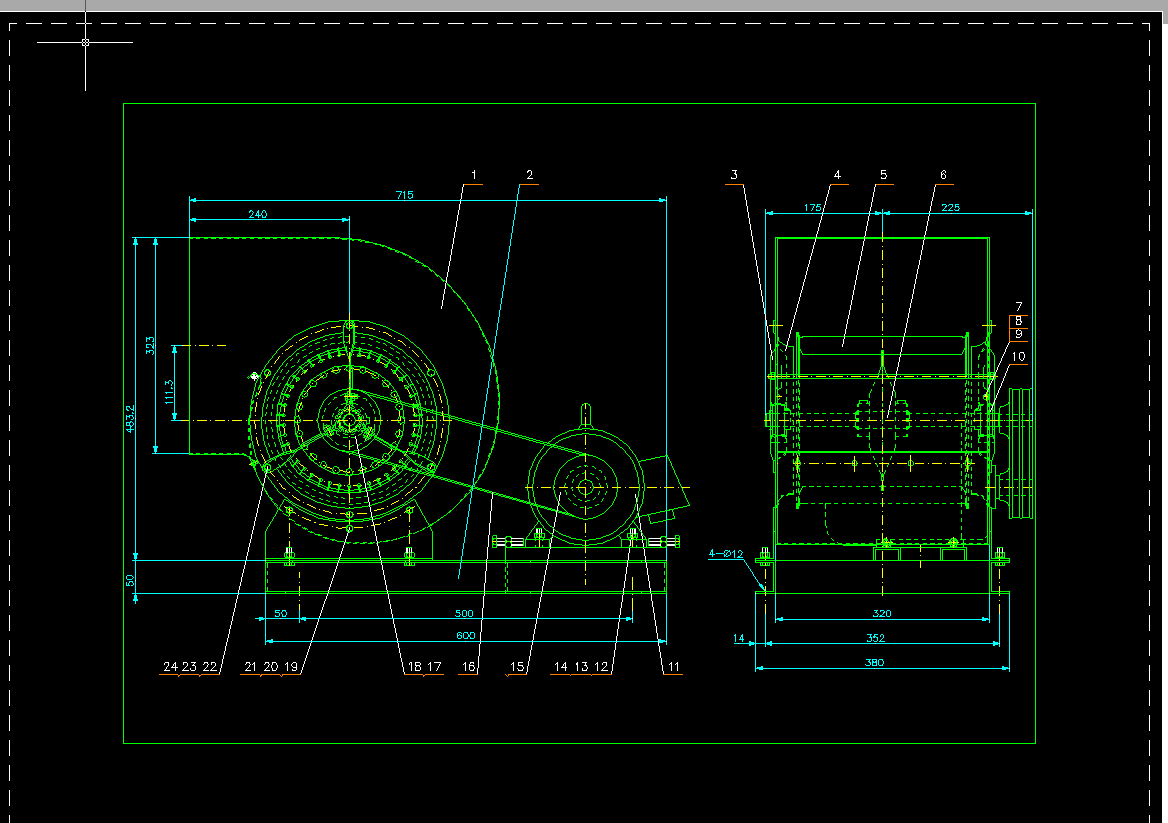The image size is (1168, 823).
Task: Select part callout number 16
Action: coord(469,667)
